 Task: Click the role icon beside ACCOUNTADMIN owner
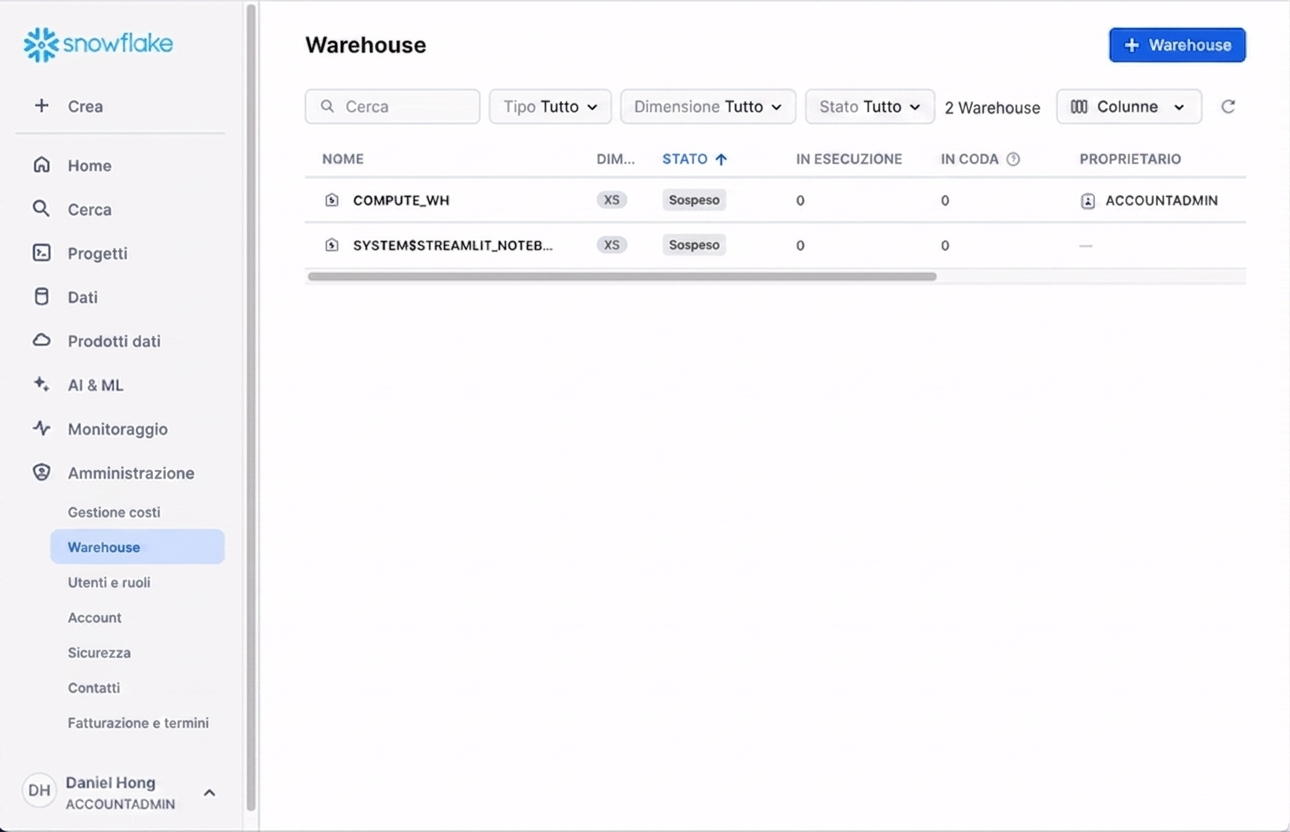tap(1088, 201)
